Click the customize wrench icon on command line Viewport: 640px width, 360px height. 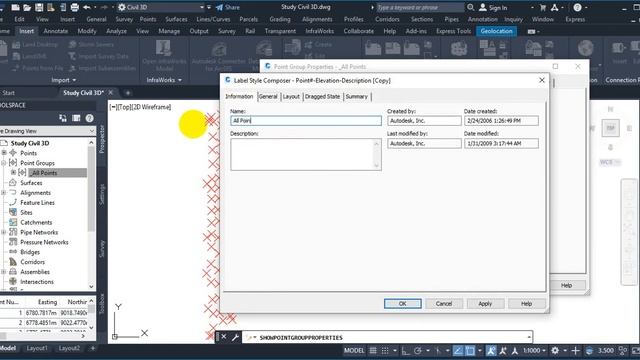point(235,337)
